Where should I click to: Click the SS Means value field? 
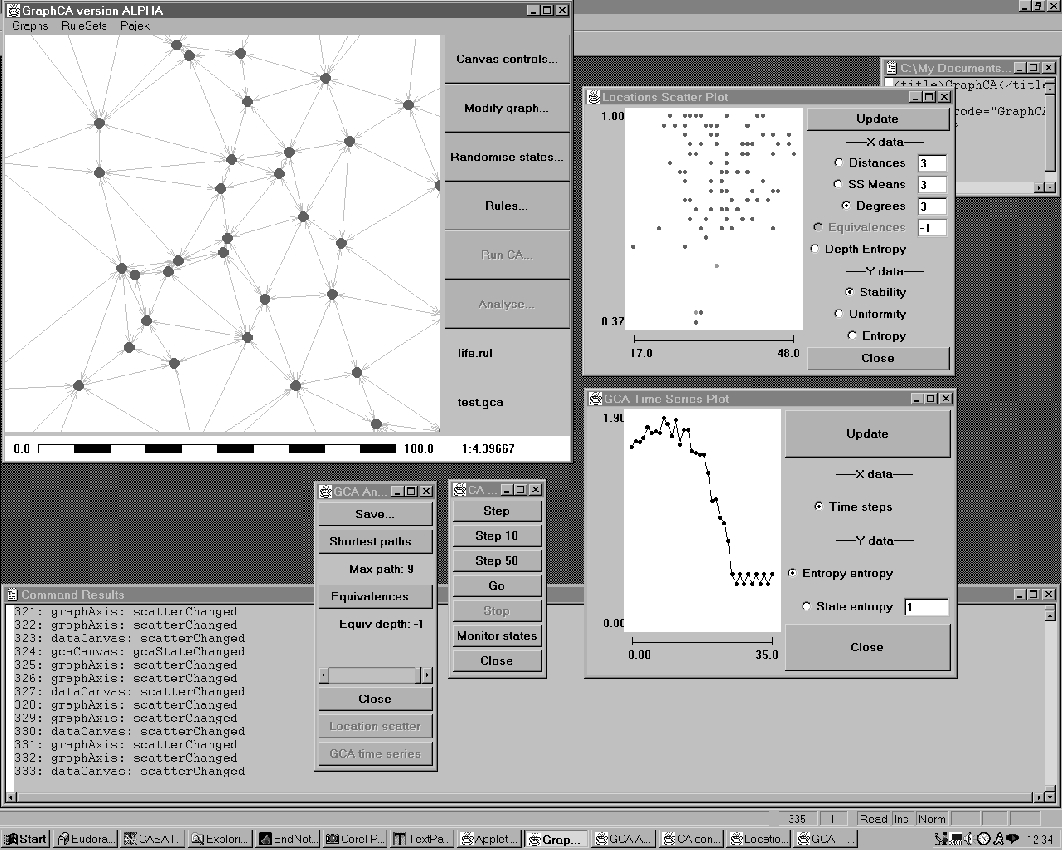point(931,184)
